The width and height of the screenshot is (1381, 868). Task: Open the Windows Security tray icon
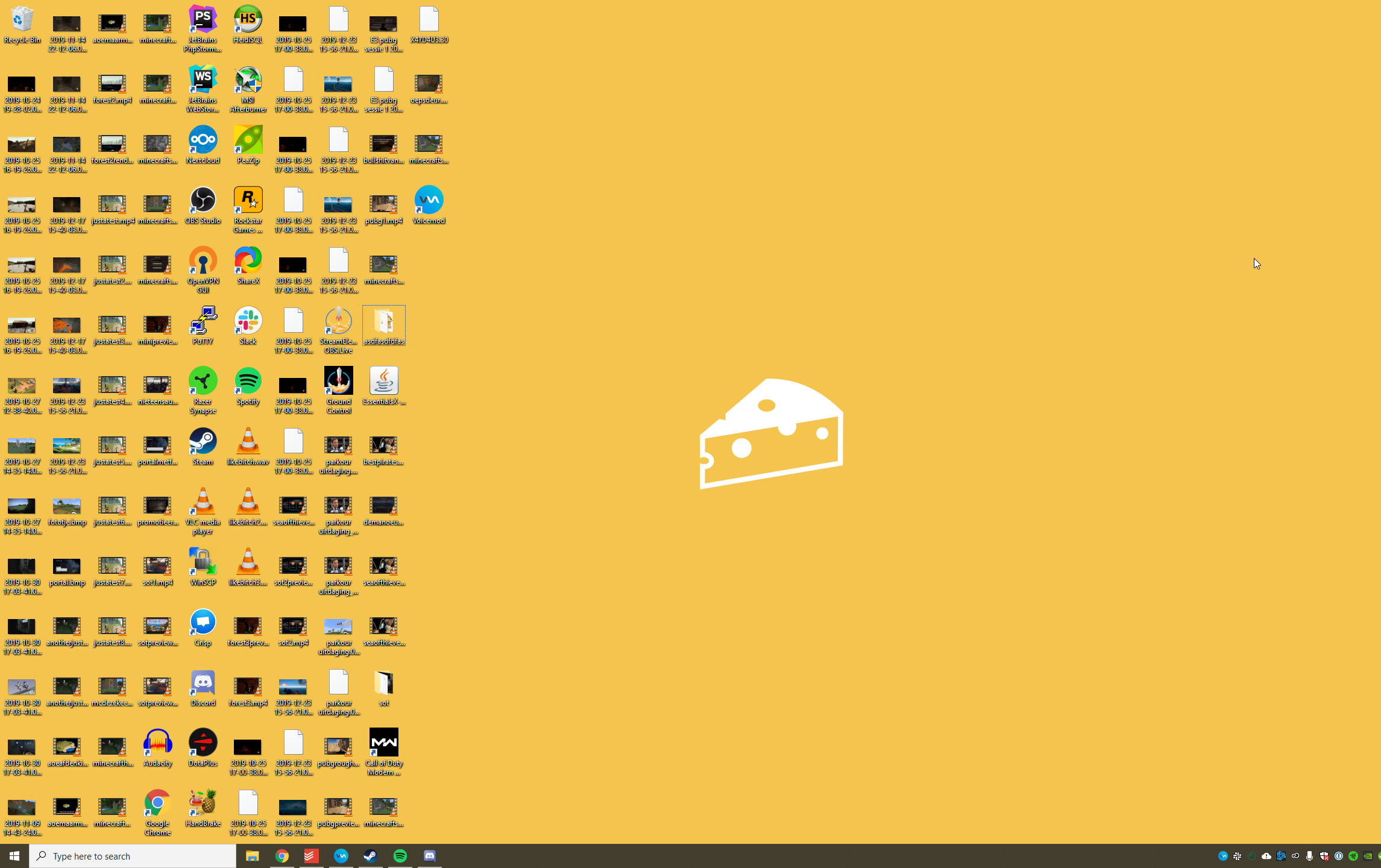click(x=1324, y=856)
